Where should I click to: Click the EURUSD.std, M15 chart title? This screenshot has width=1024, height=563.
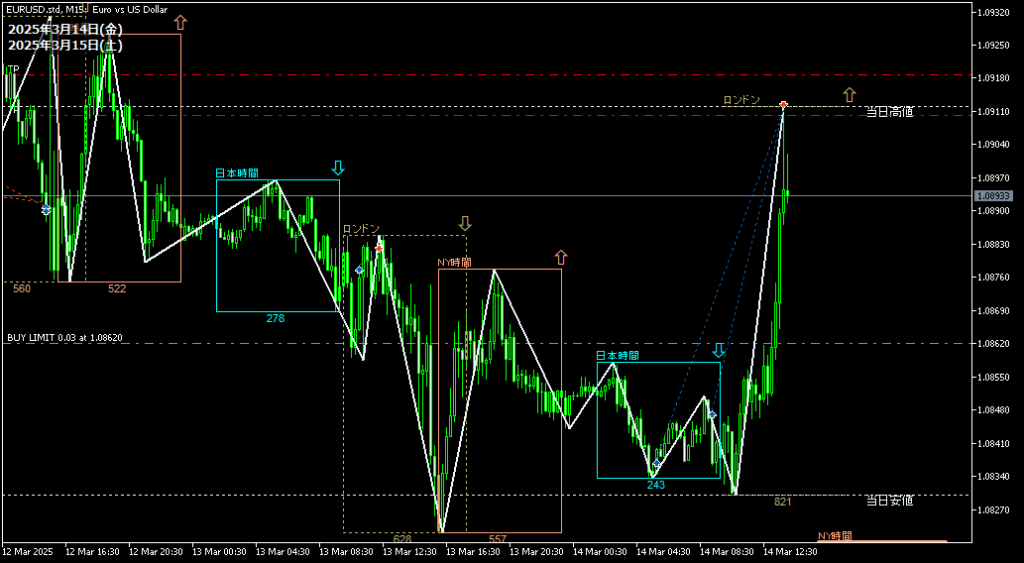click(x=46, y=9)
